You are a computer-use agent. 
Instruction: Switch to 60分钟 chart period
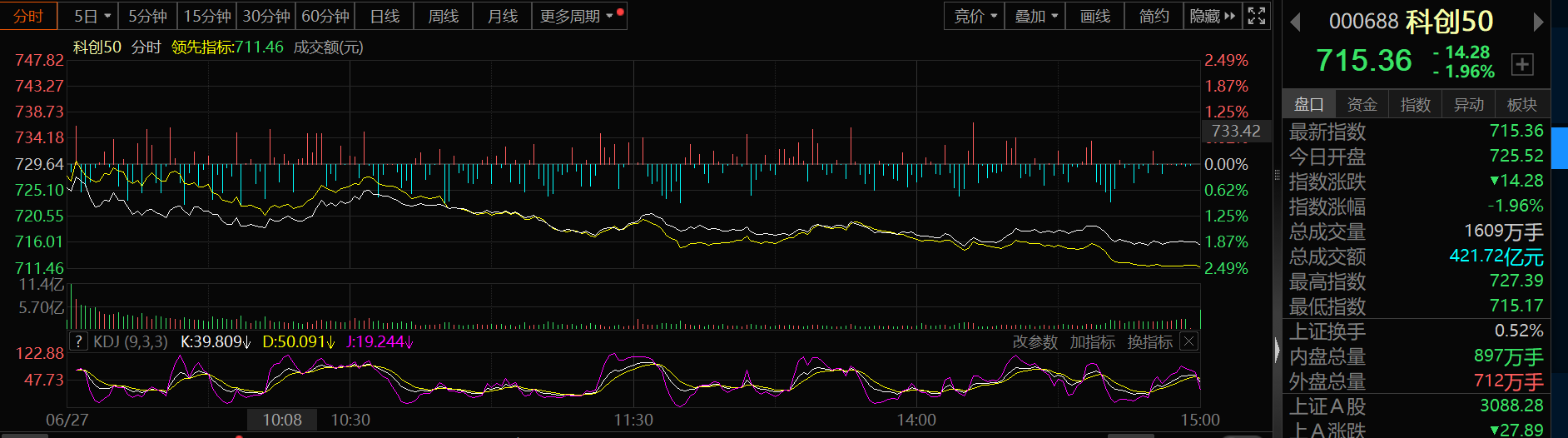(325, 16)
